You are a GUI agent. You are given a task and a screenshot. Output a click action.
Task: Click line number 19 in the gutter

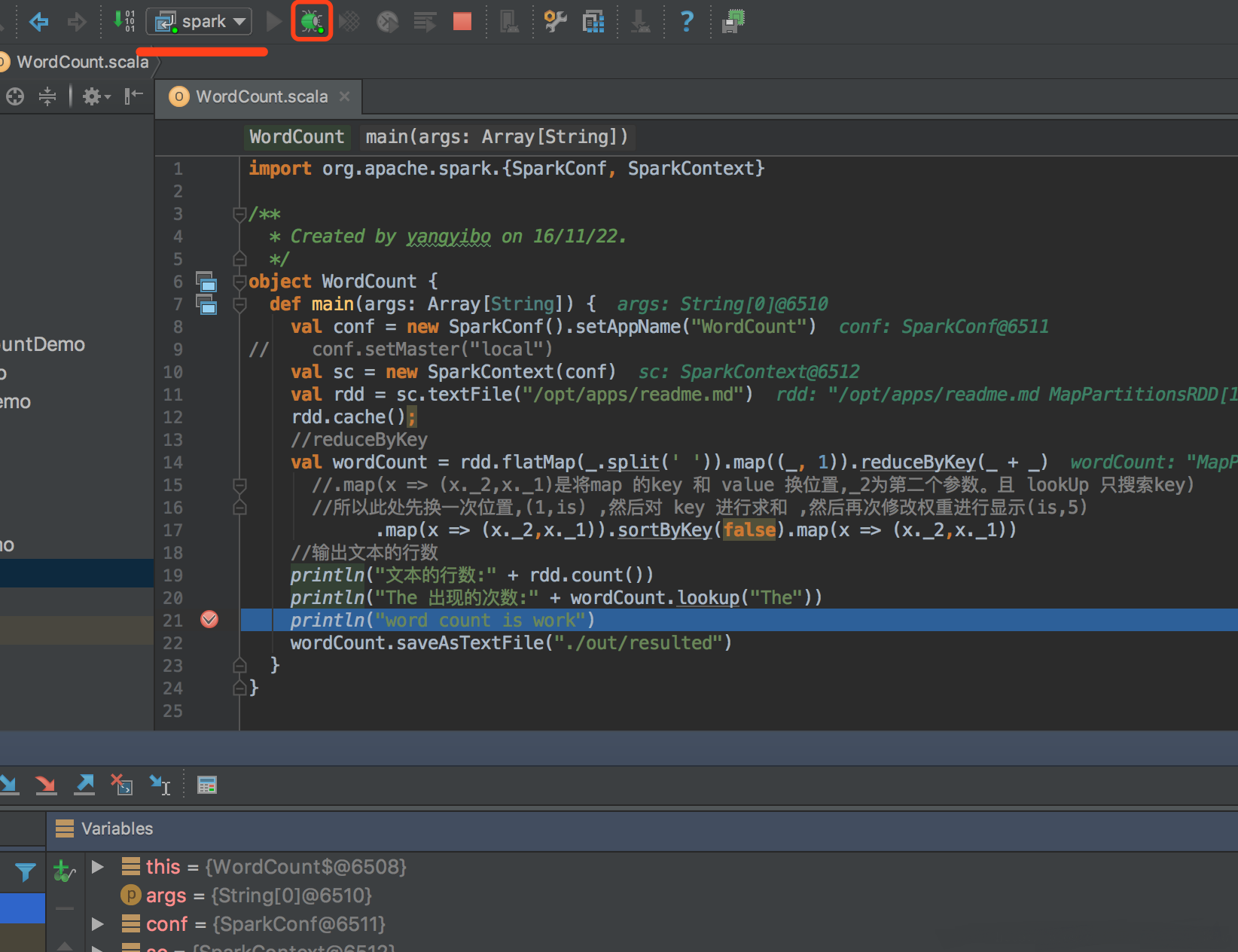pyautogui.click(x=172, y=575)
